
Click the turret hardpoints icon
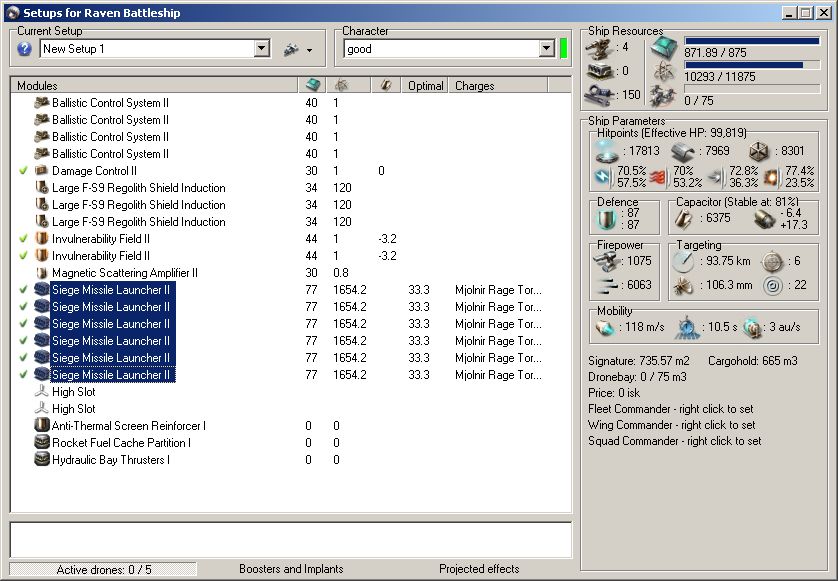click(601, 46)
